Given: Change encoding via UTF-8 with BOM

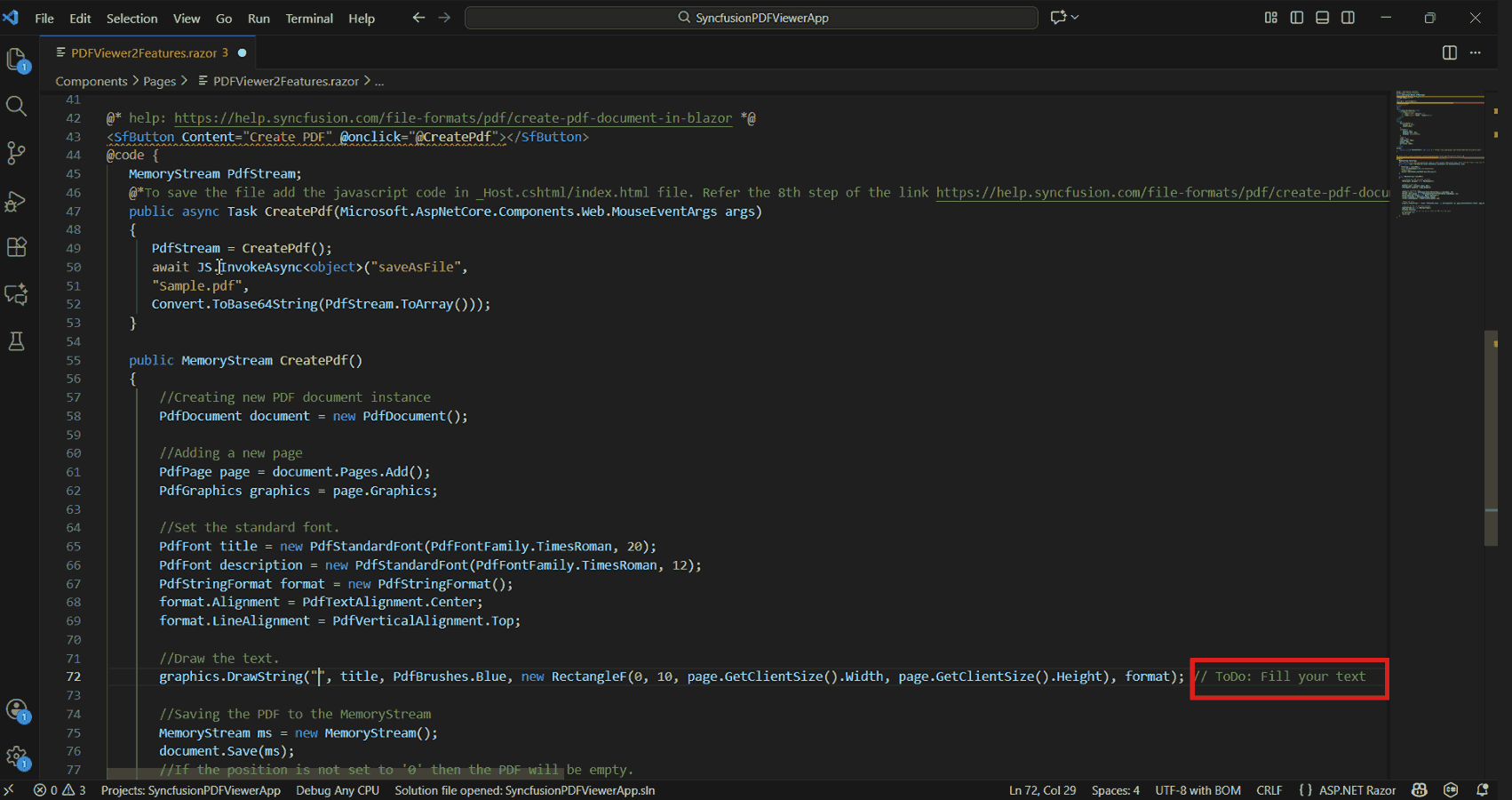Looking at the screenshot, I should [1198, 790].
